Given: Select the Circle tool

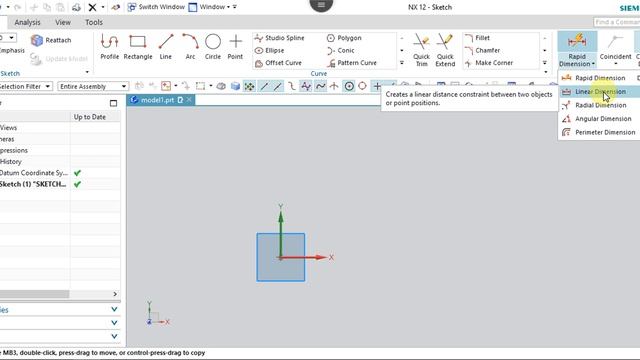Looking at the screenshot, I should (213, 47).
